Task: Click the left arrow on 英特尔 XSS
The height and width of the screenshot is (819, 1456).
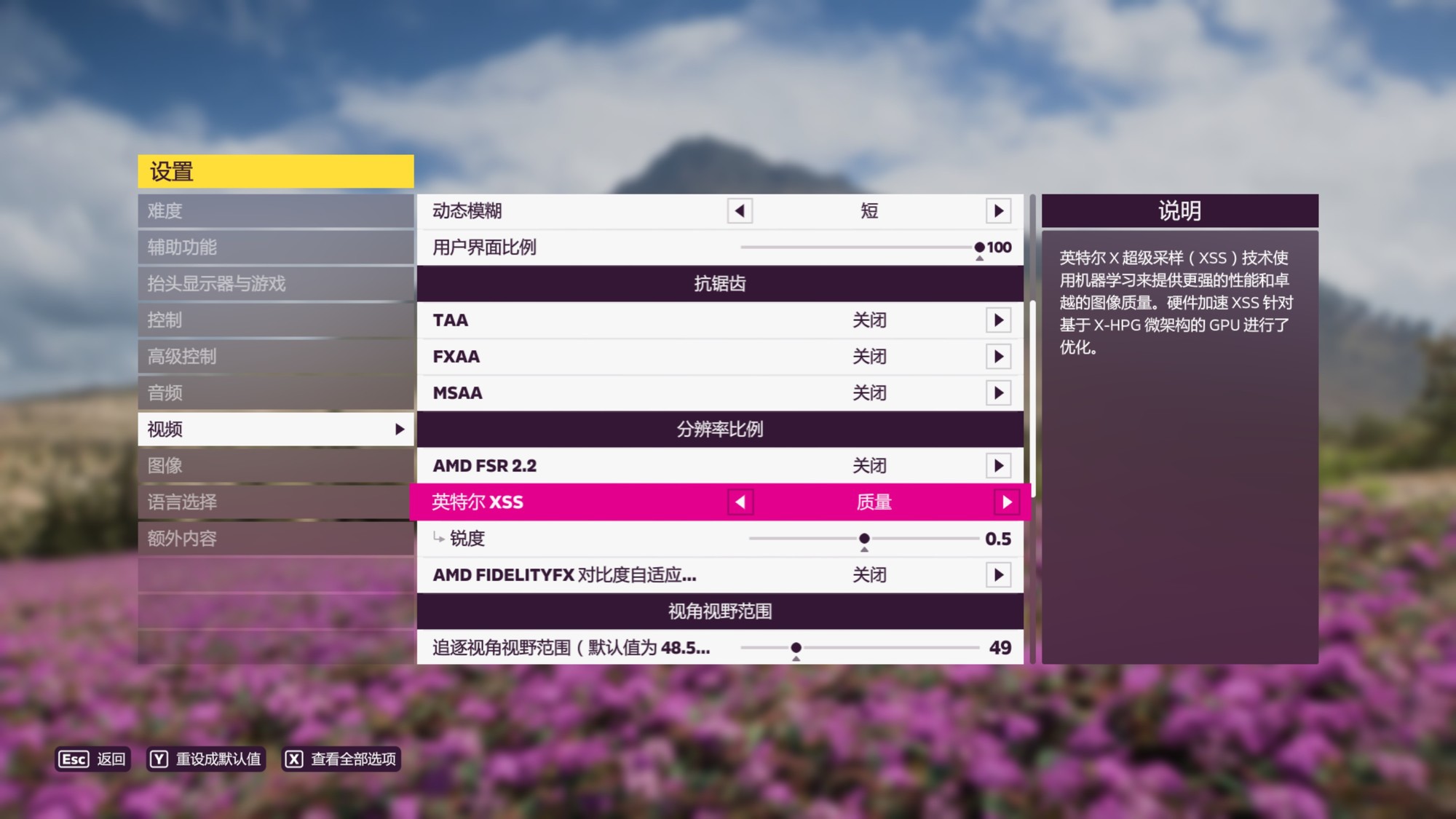Action: pyautogui.click(x=740, y=502)
